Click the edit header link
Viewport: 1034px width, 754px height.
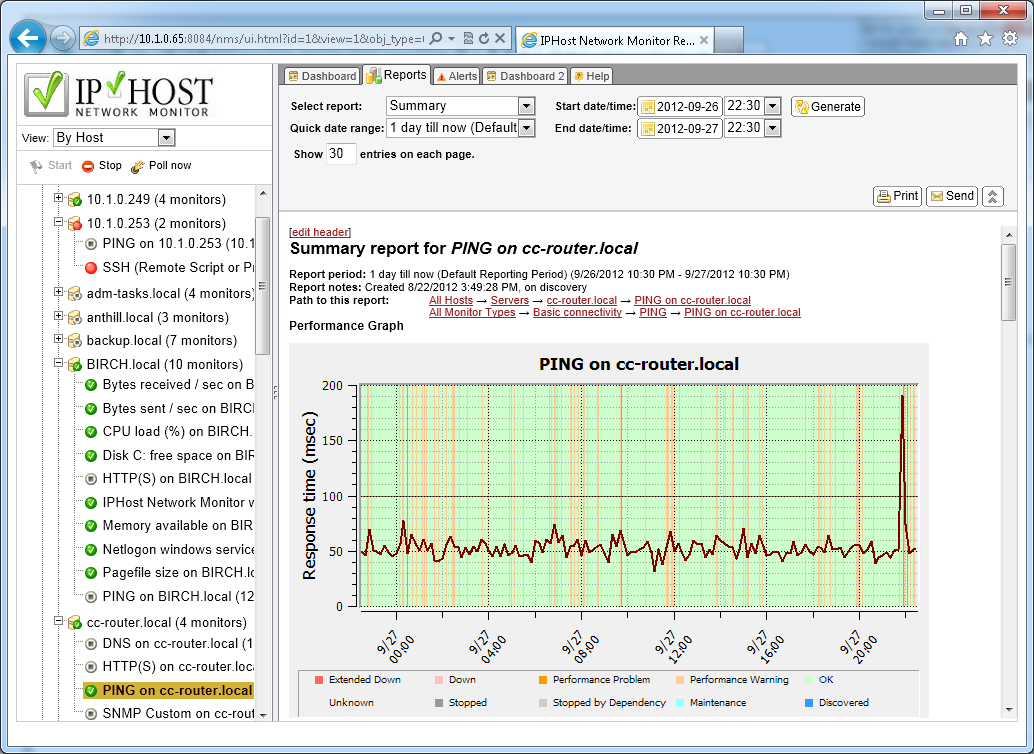coord(319,232)
